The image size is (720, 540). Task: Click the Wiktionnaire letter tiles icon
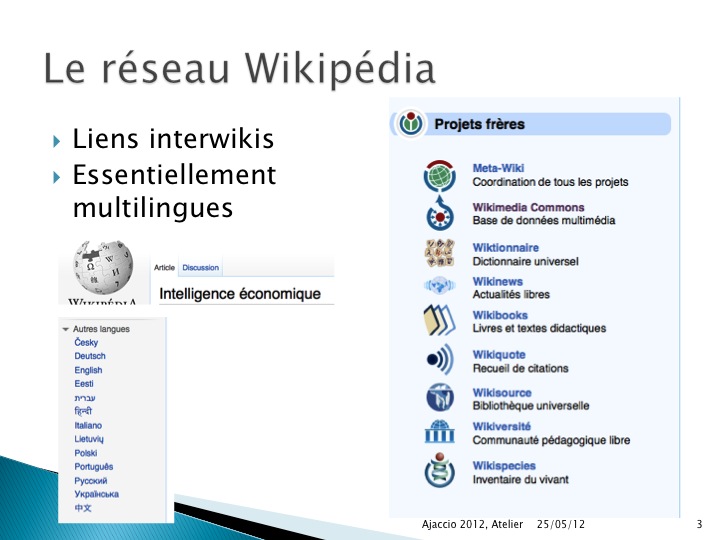click(x=439, y=253)
